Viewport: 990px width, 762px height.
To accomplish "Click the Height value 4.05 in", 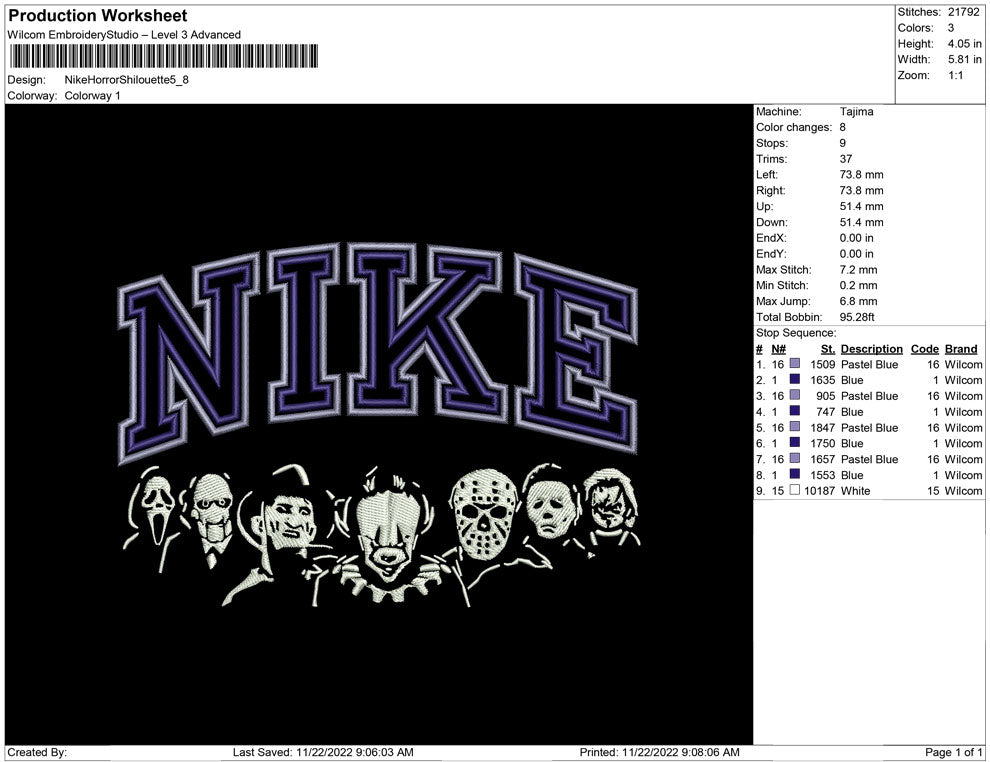I will (x=964, y=44).
